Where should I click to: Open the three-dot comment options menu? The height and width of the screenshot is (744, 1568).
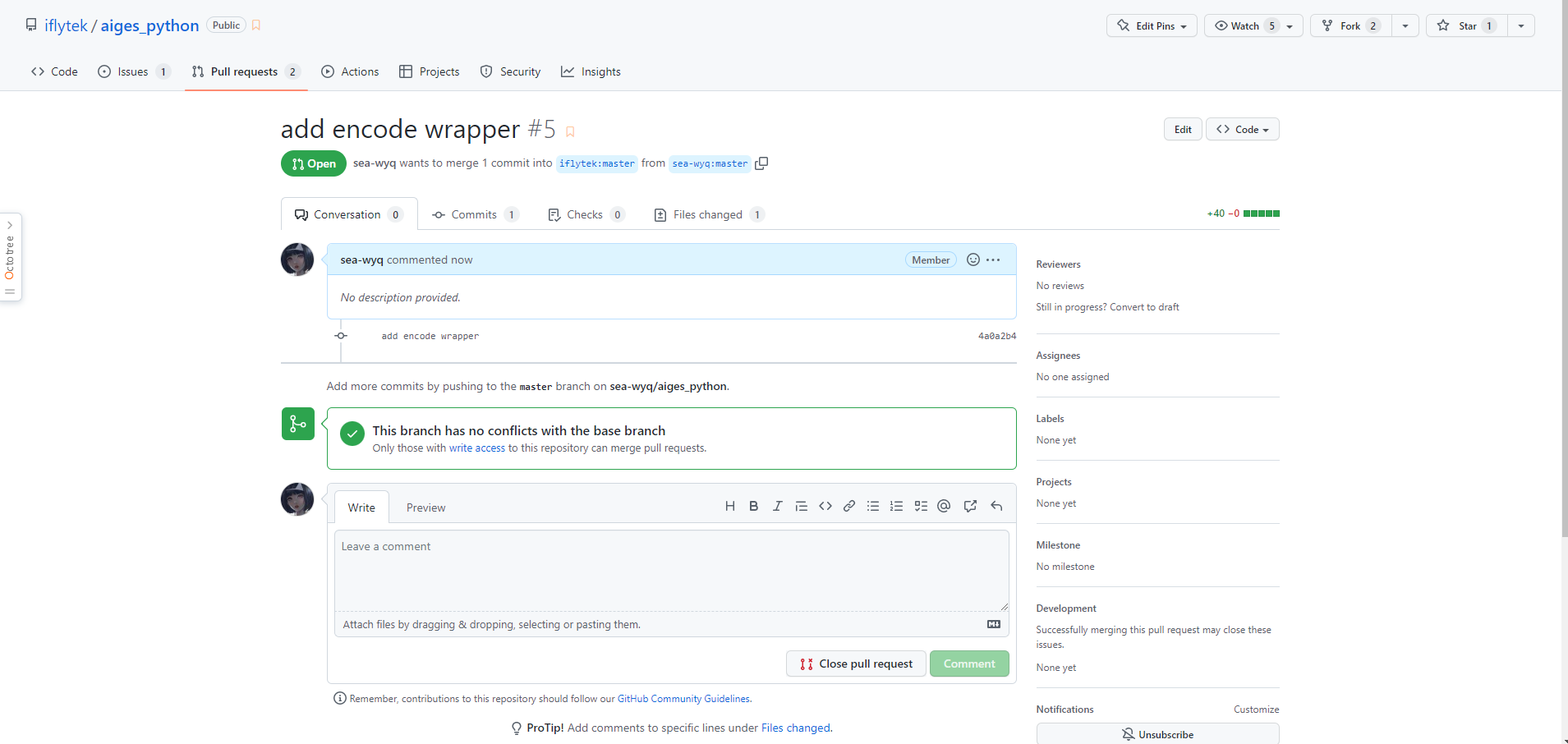(x=993, y=259)
